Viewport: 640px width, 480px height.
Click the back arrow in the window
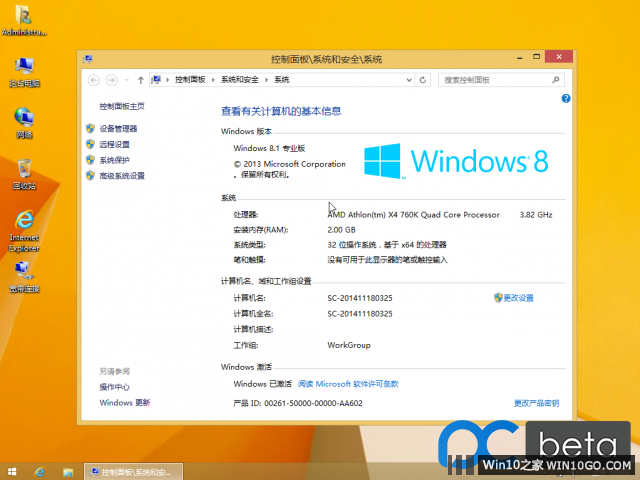pos(94,79)
